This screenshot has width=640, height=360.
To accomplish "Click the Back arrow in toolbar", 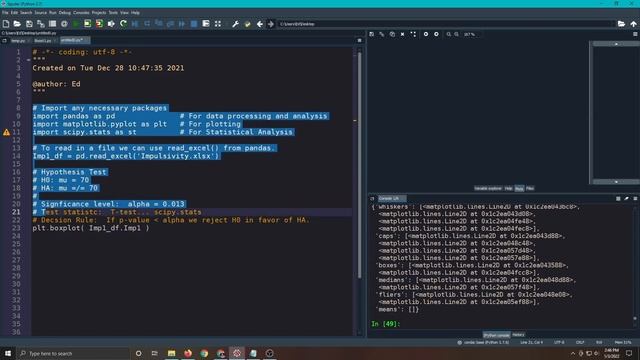I will point(260,24).
